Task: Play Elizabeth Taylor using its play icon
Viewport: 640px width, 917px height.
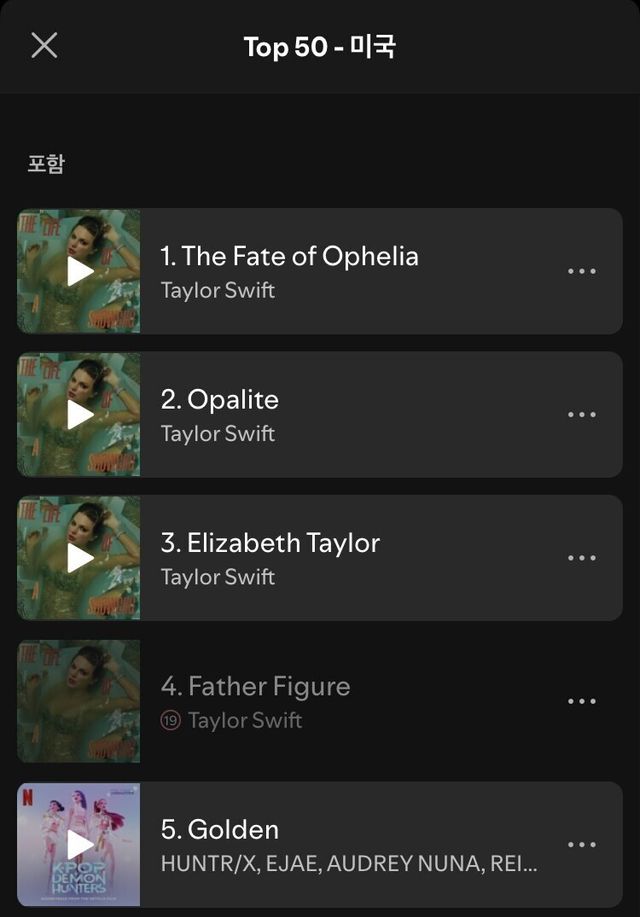Action: point(80,558)
